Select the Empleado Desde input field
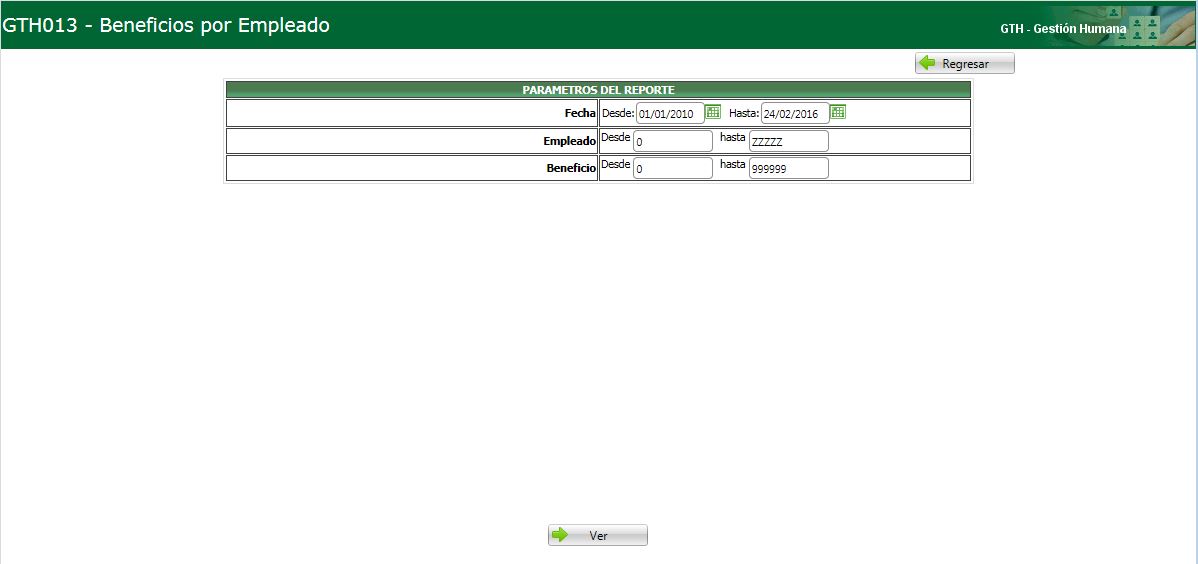The height and width of the screenshot is (564, 1198). [673, 141]
